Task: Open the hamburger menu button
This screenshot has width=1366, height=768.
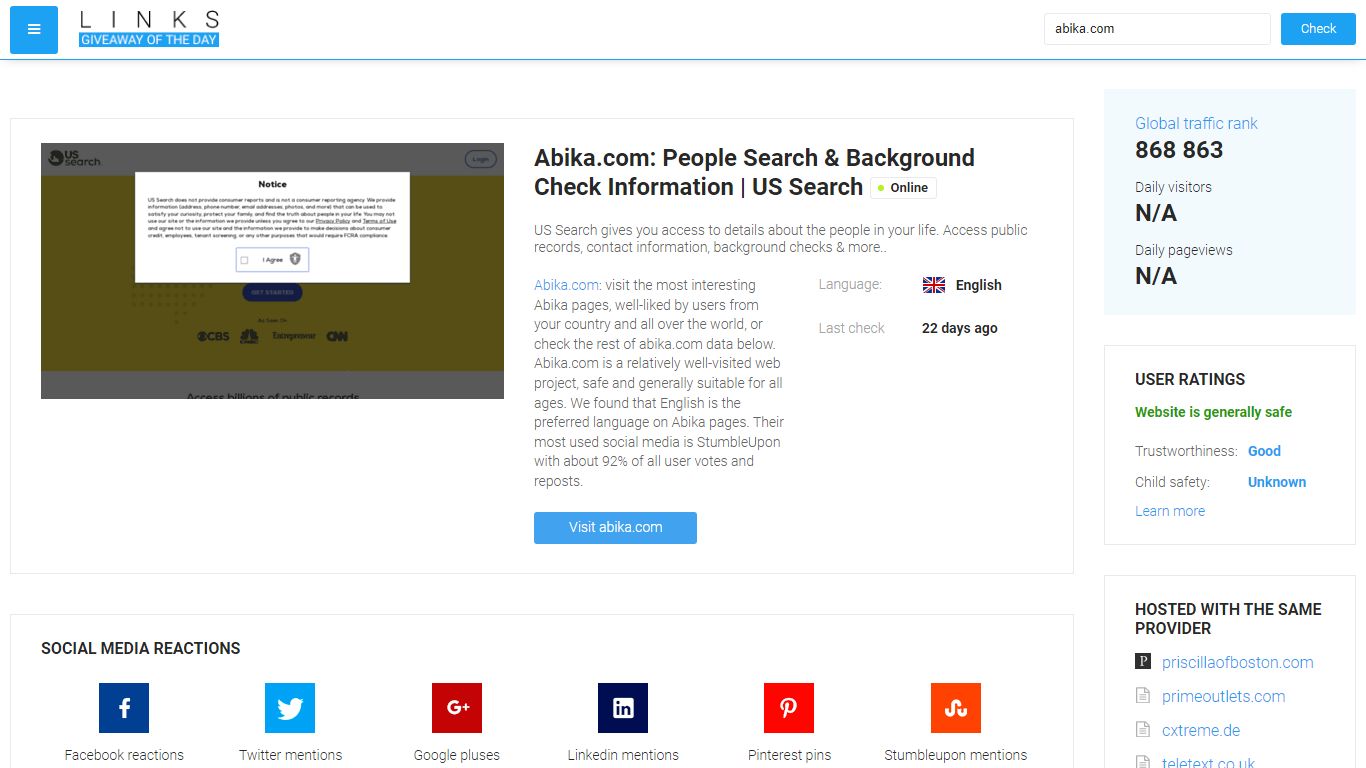Action: [x=34, y=30]
